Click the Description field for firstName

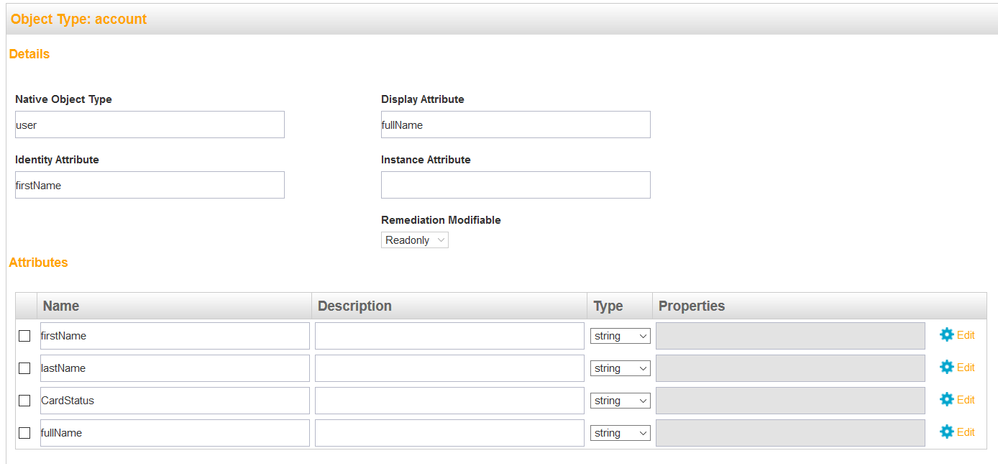[449, 336]
